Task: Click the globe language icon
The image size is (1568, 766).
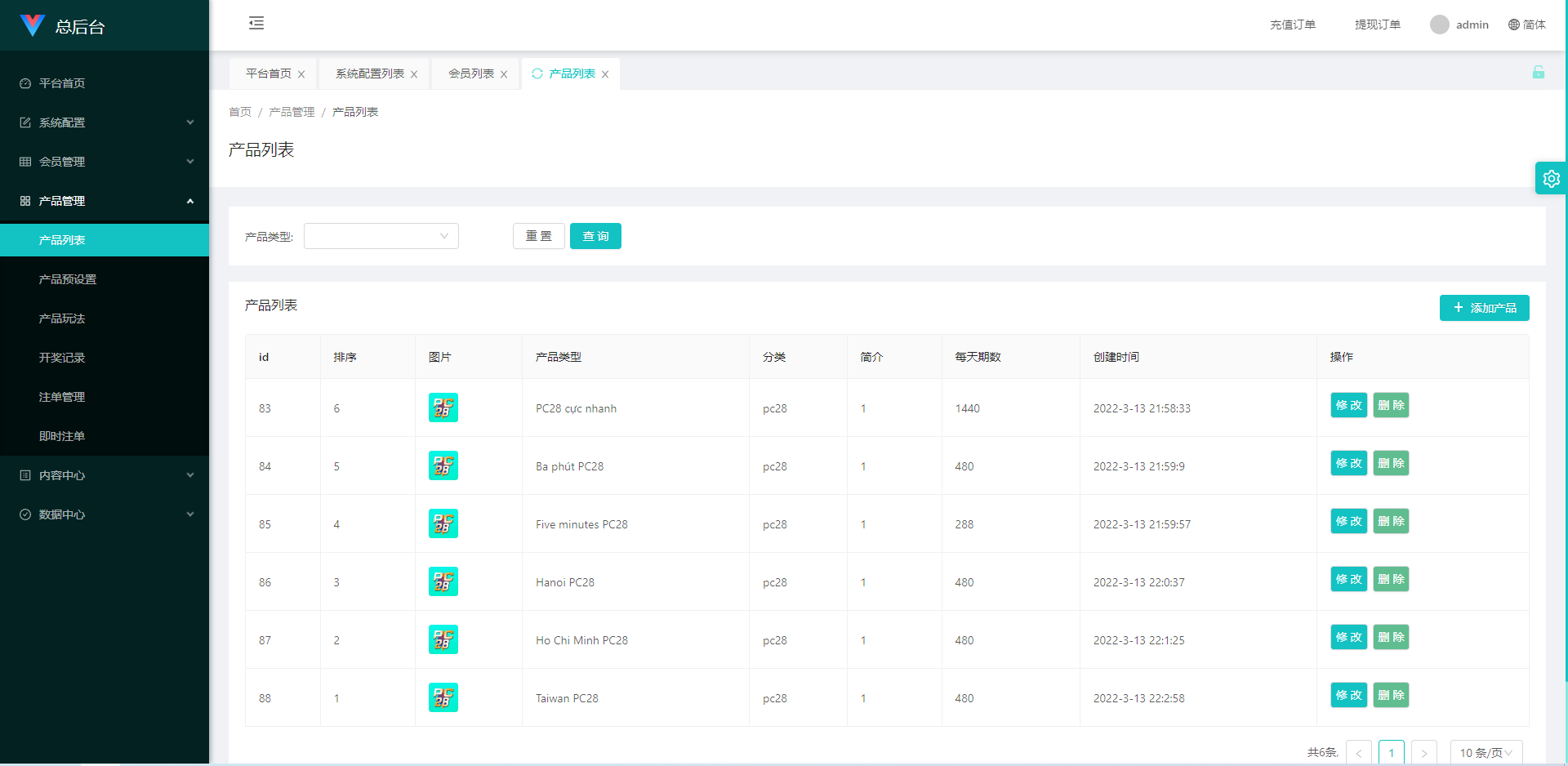Action: coord(1513,24)
